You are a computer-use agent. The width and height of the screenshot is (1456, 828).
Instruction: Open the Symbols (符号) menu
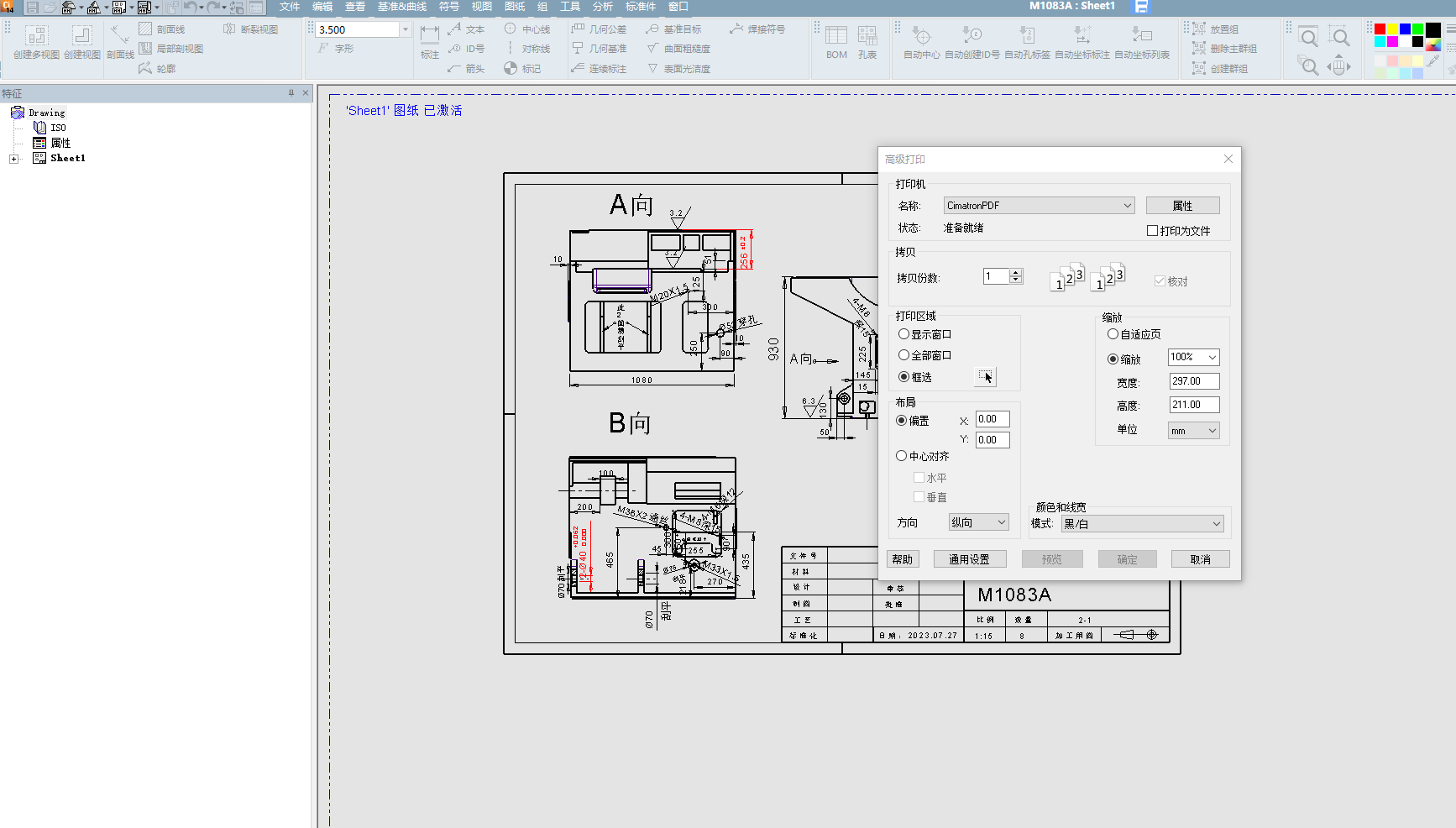coord(449,7)
